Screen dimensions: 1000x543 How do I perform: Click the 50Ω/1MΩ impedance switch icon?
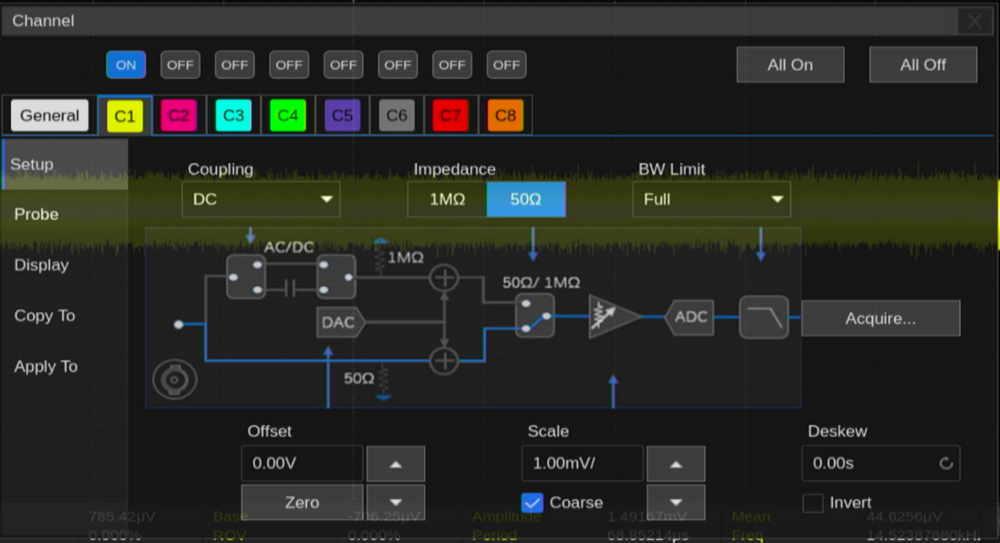[534, 316]
